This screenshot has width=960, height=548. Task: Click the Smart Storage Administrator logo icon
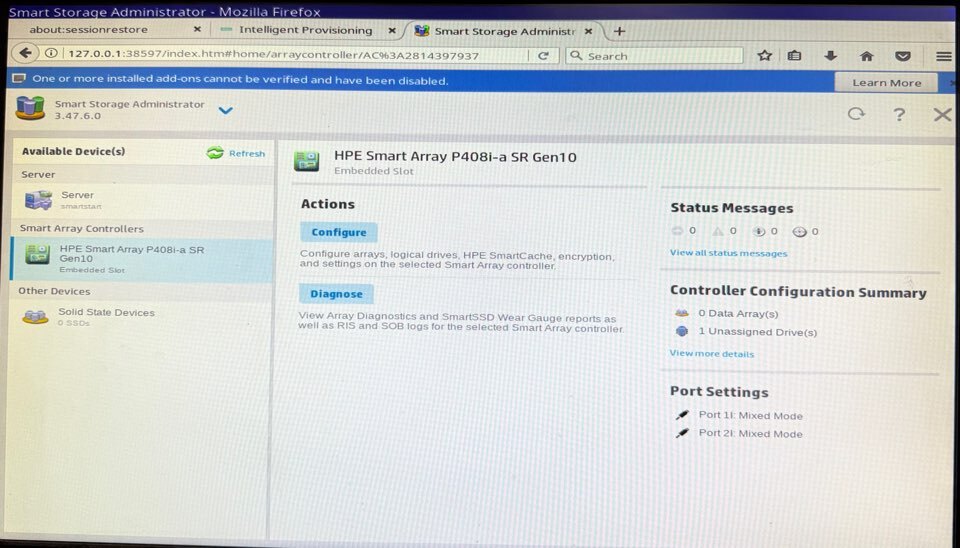(31, 108)
